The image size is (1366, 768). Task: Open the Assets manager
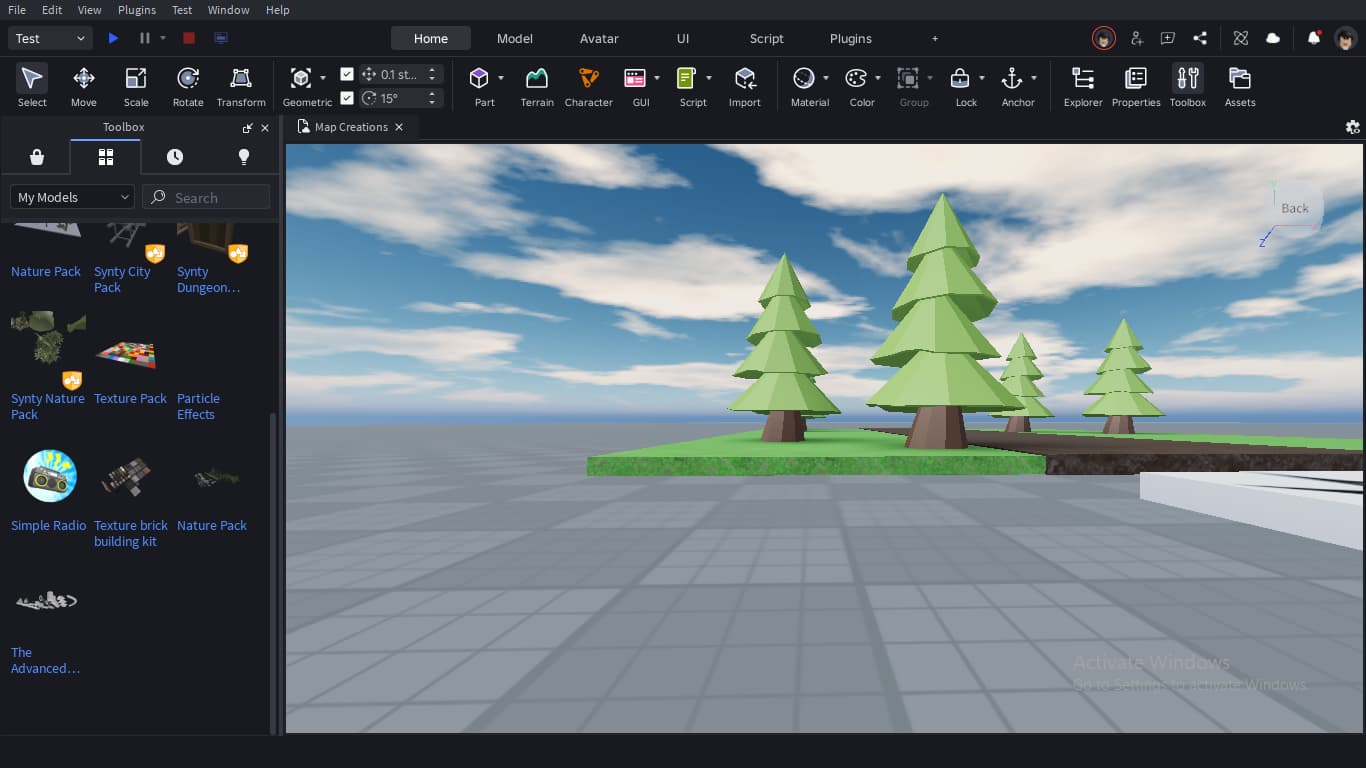pyautogui.click(x=1240, y=86)
